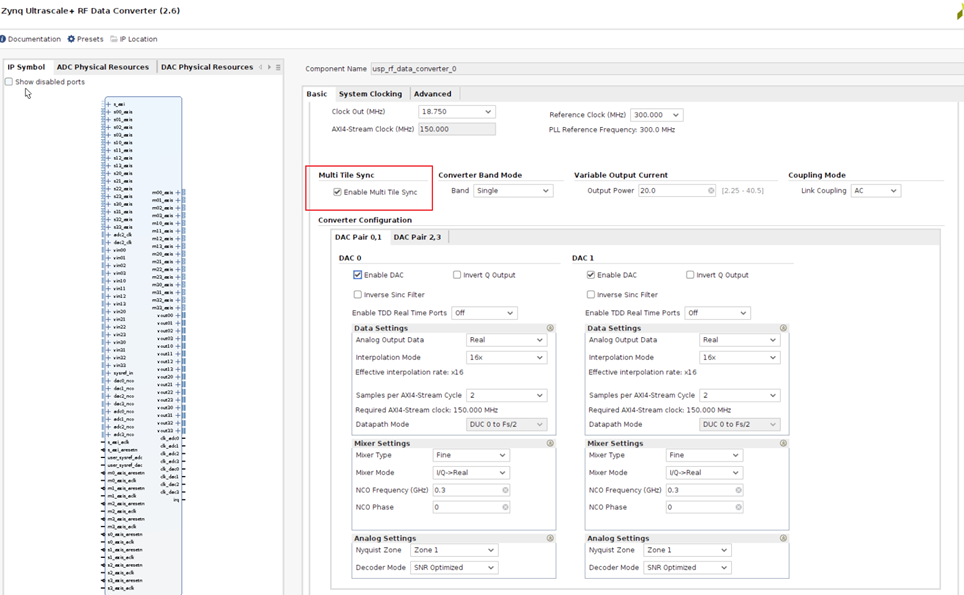Open the Band dropdown under Converter Band Mode

click(513, 190)
